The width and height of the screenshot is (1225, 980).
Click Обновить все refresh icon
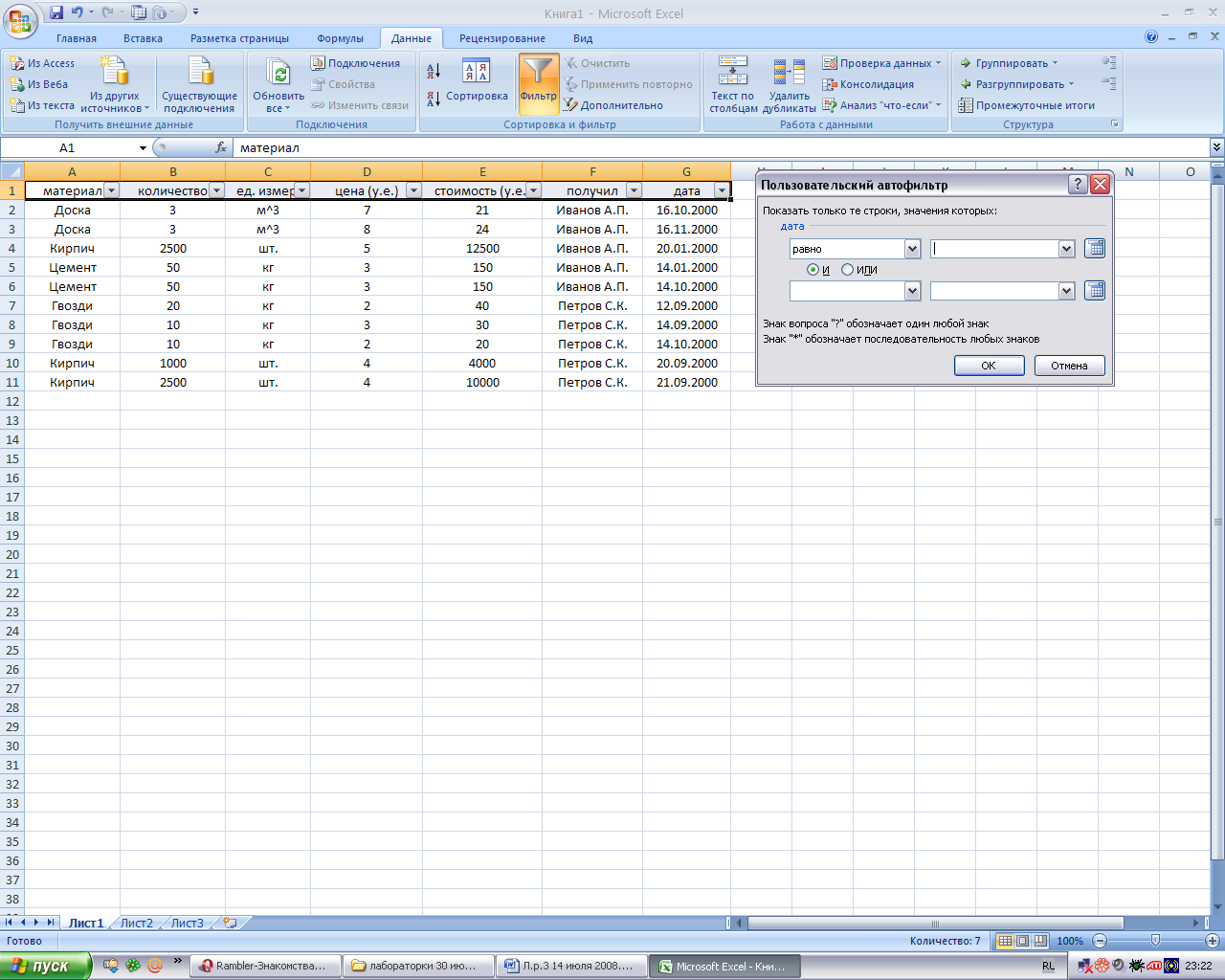click(278, 73)
